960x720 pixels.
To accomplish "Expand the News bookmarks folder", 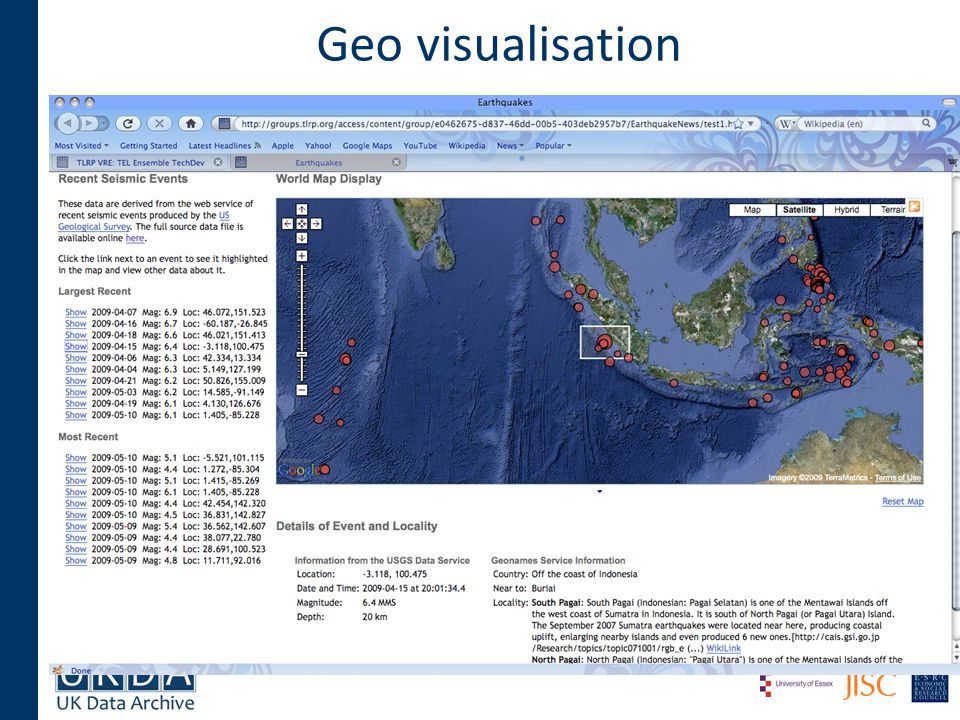I will (510, 146).
